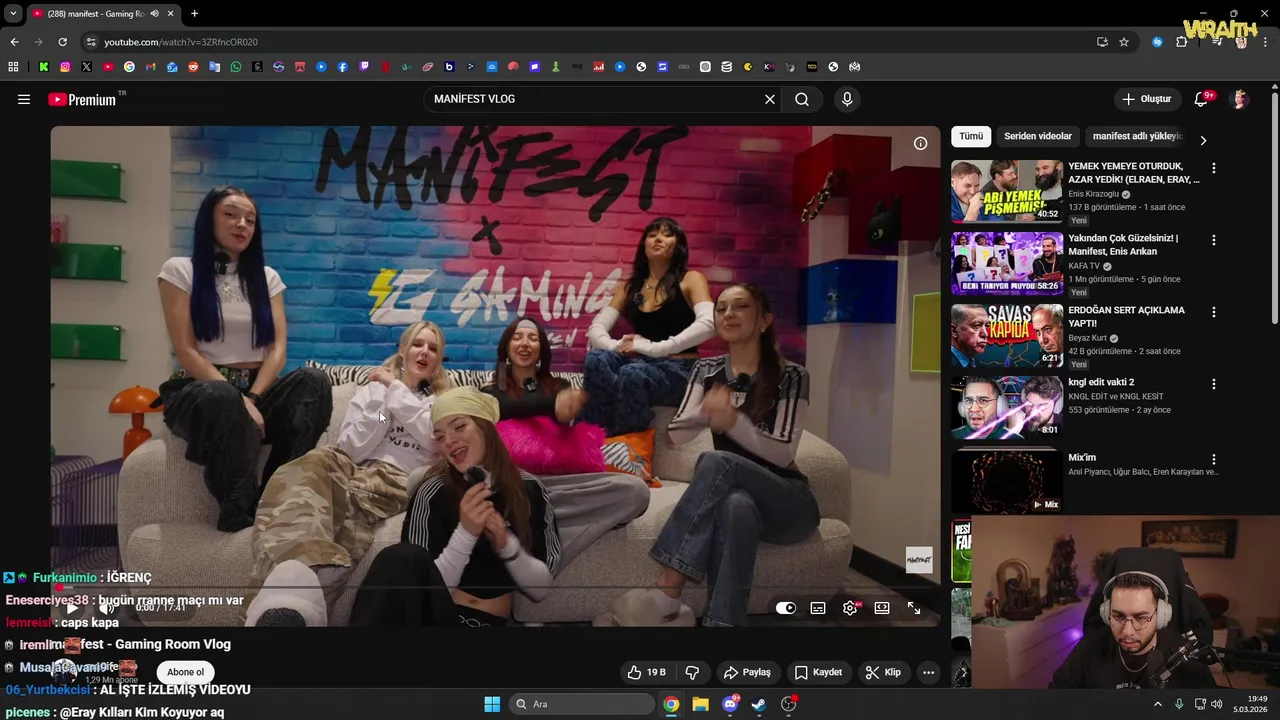Select the Tümü filter chip
The height and width of the screenshot is (720, 1280).
click(x=971, y=136)
